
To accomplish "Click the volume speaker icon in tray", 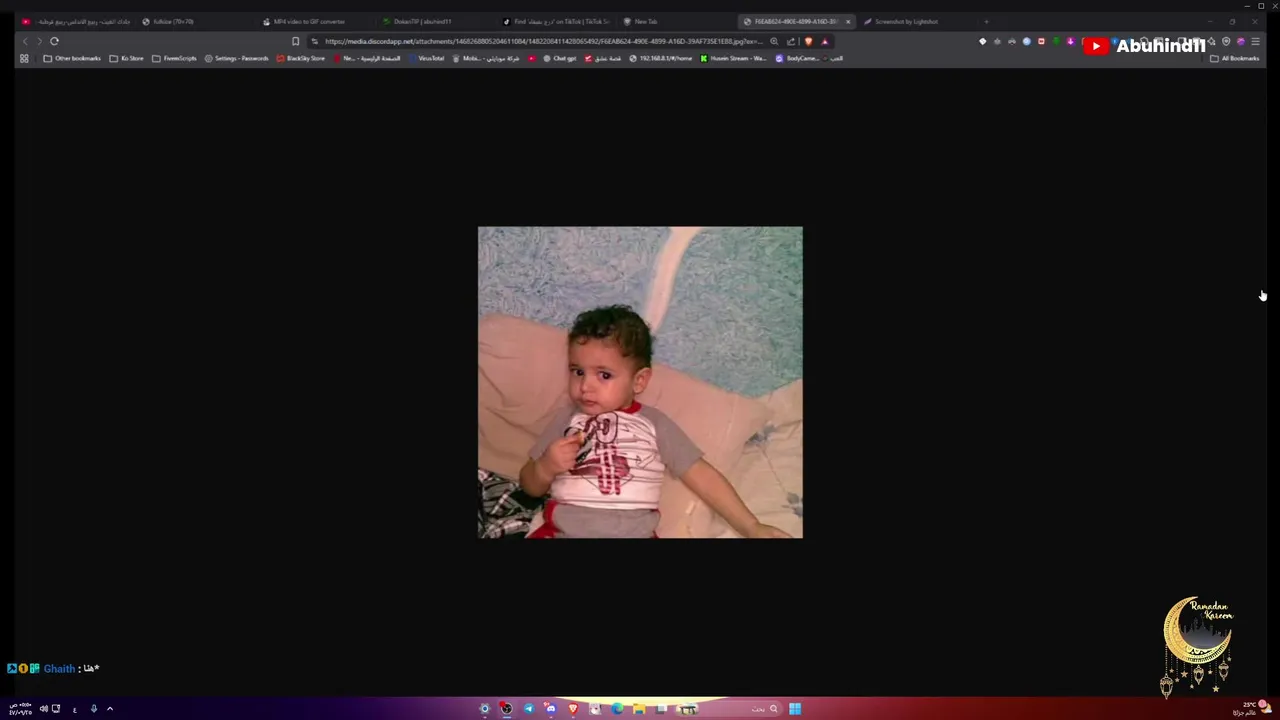I will [x=43, y=709].
